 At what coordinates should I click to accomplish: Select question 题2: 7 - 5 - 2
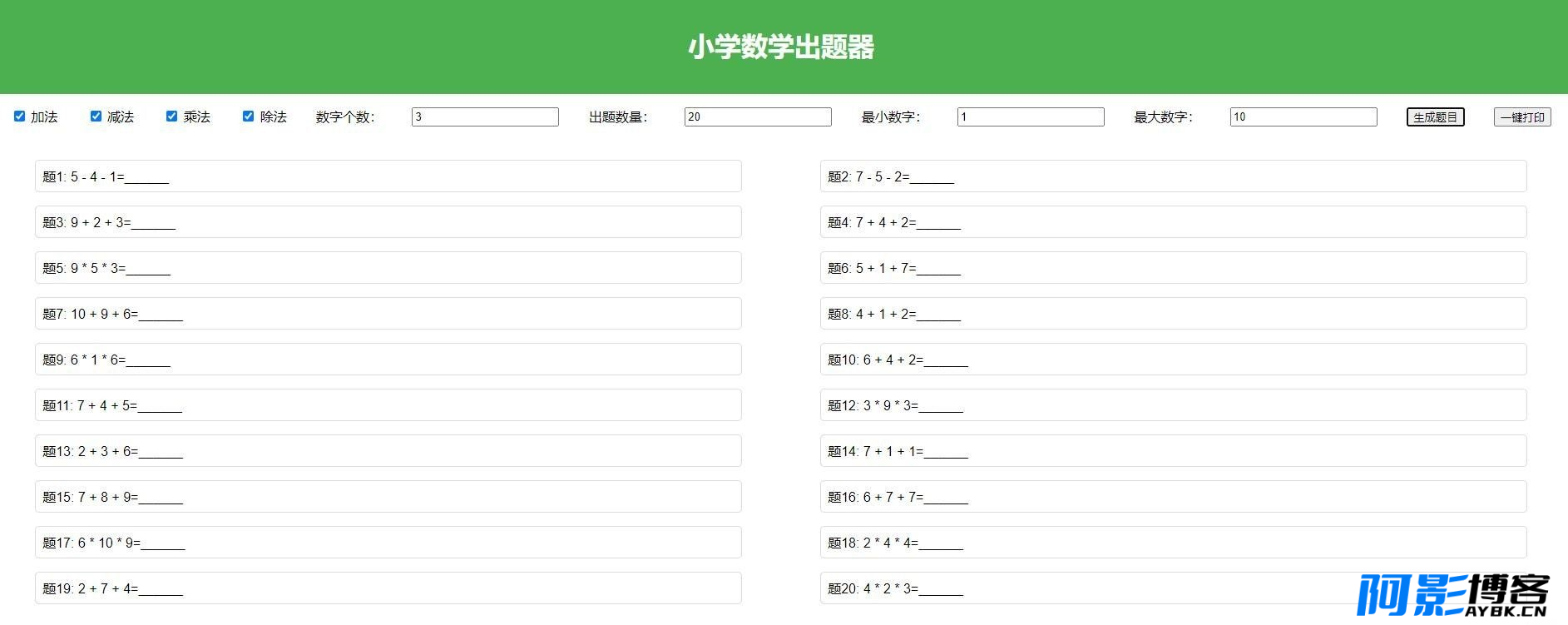click(x=1174, y=176)
